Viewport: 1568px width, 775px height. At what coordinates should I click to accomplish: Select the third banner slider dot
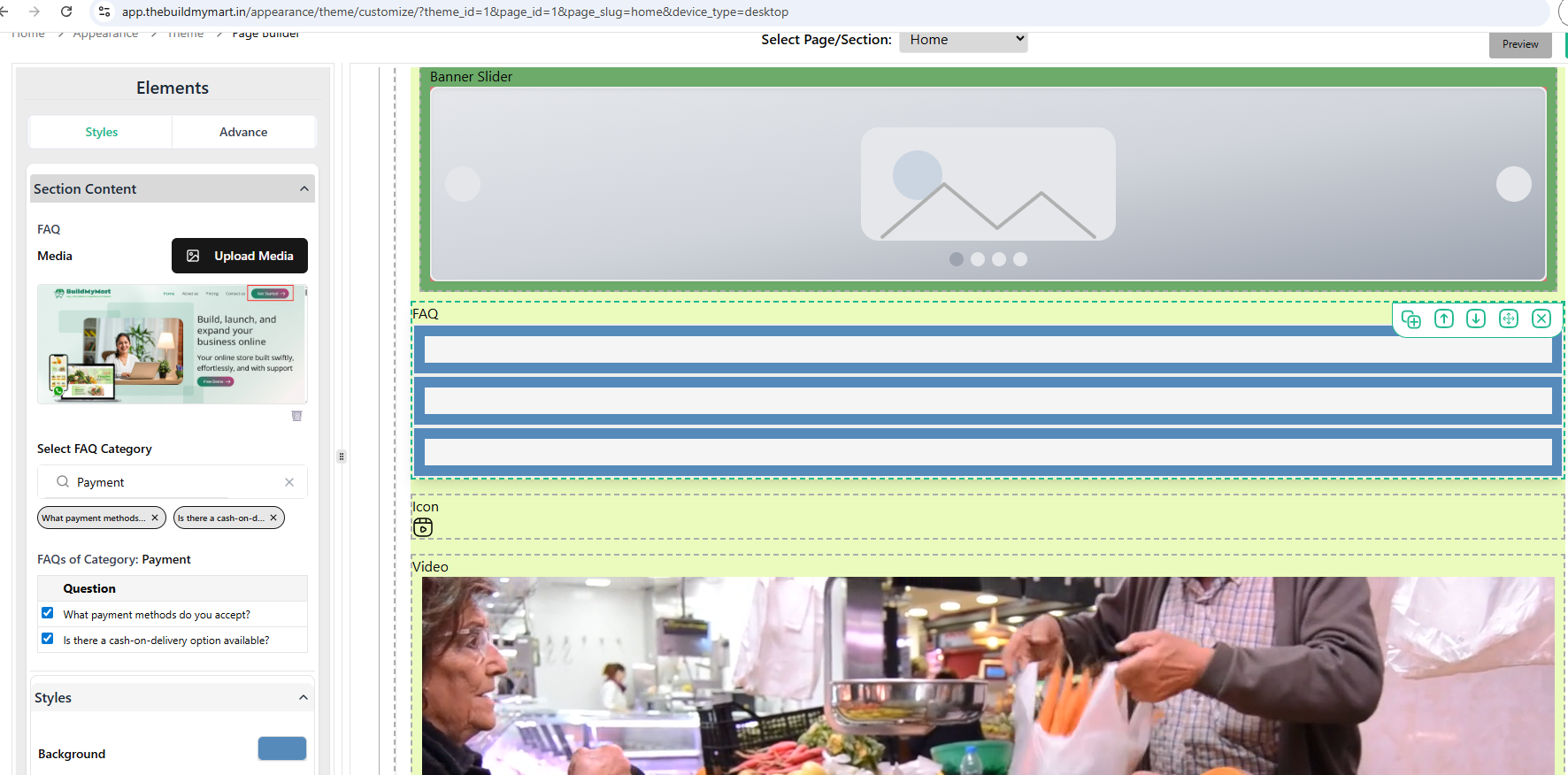[x=999, y=259]
